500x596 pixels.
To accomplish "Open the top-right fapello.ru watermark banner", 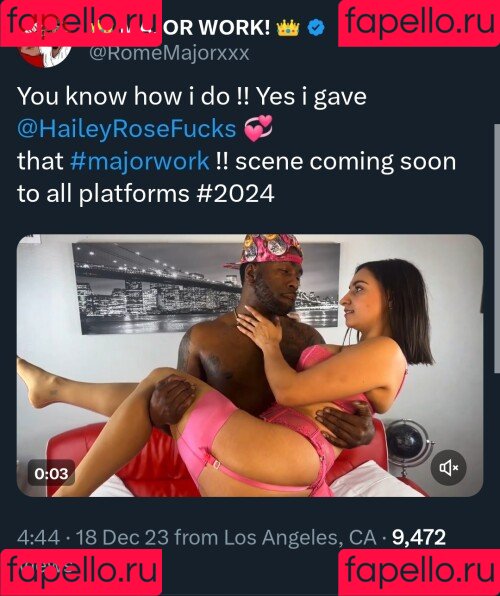I will tap(419, 23).
